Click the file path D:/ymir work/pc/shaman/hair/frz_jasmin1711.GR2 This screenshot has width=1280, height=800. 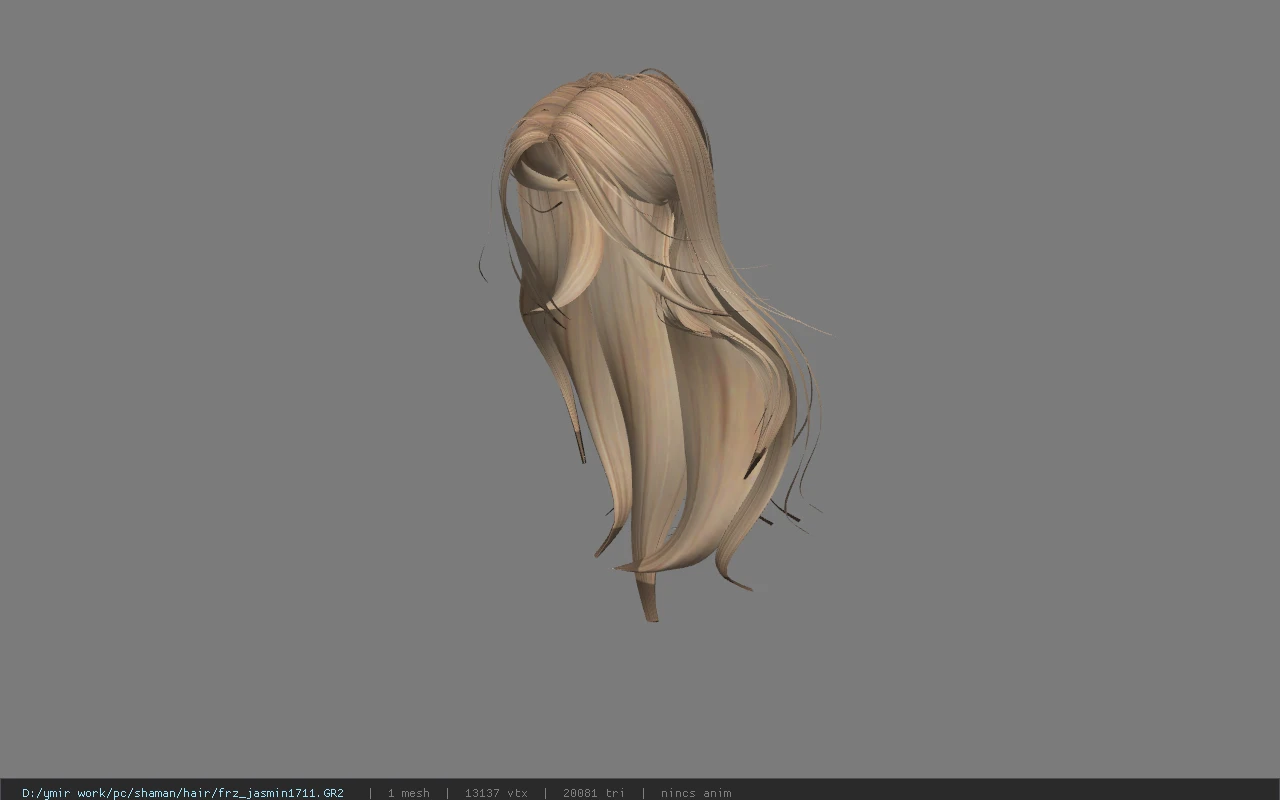pyautogui.click(x=183, y=793)
